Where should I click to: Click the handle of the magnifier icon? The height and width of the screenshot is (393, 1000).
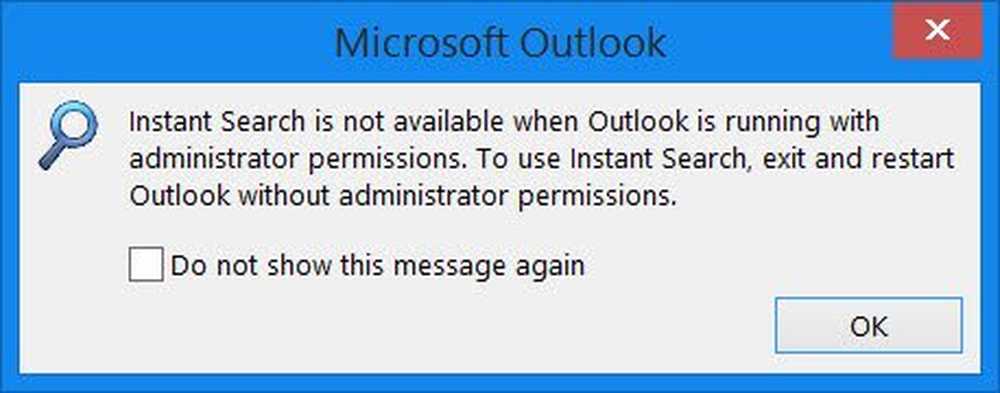pos(51,156)
